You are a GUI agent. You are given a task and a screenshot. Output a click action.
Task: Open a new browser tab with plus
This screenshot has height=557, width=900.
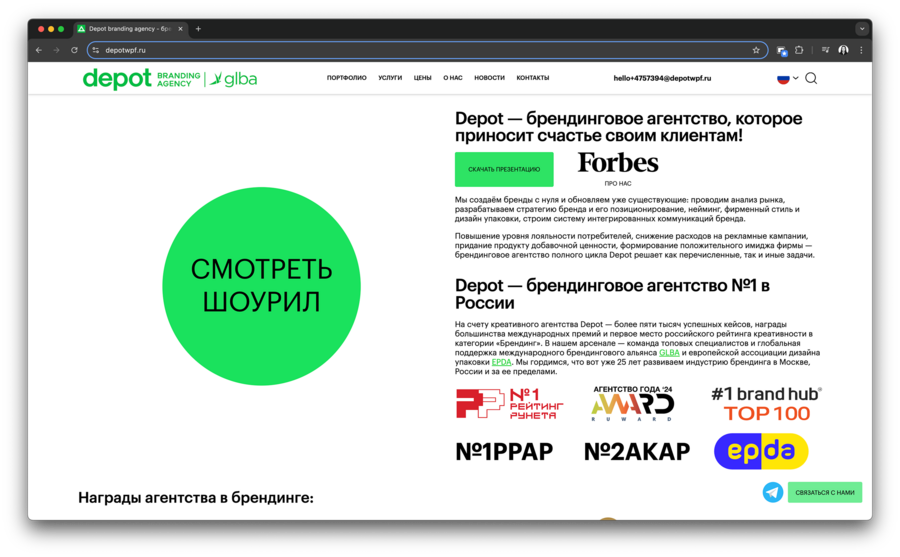click(198, 29)
